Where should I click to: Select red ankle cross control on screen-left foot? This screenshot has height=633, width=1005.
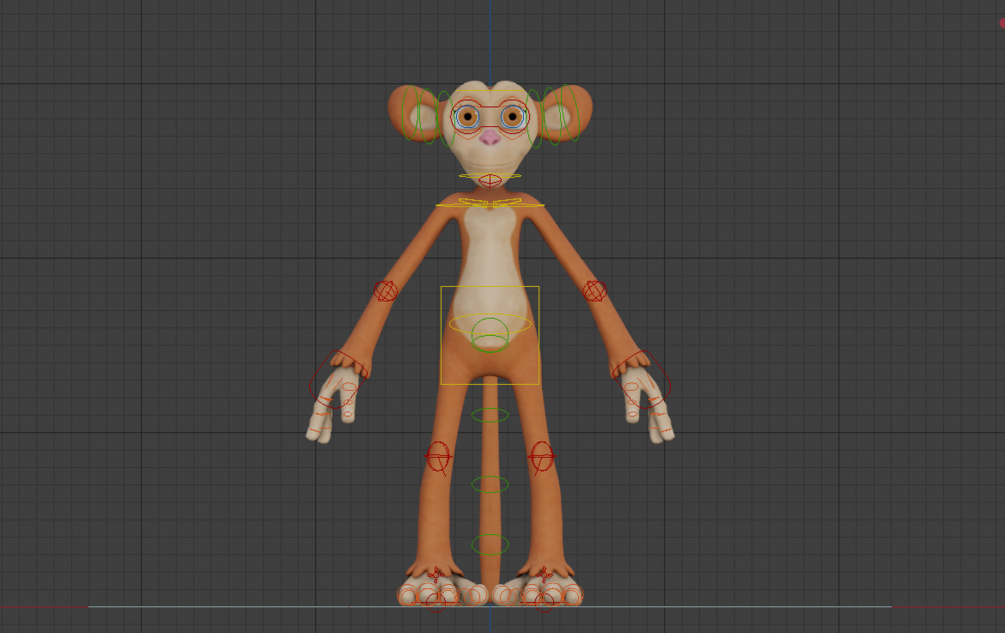click(x=436, y=574)
